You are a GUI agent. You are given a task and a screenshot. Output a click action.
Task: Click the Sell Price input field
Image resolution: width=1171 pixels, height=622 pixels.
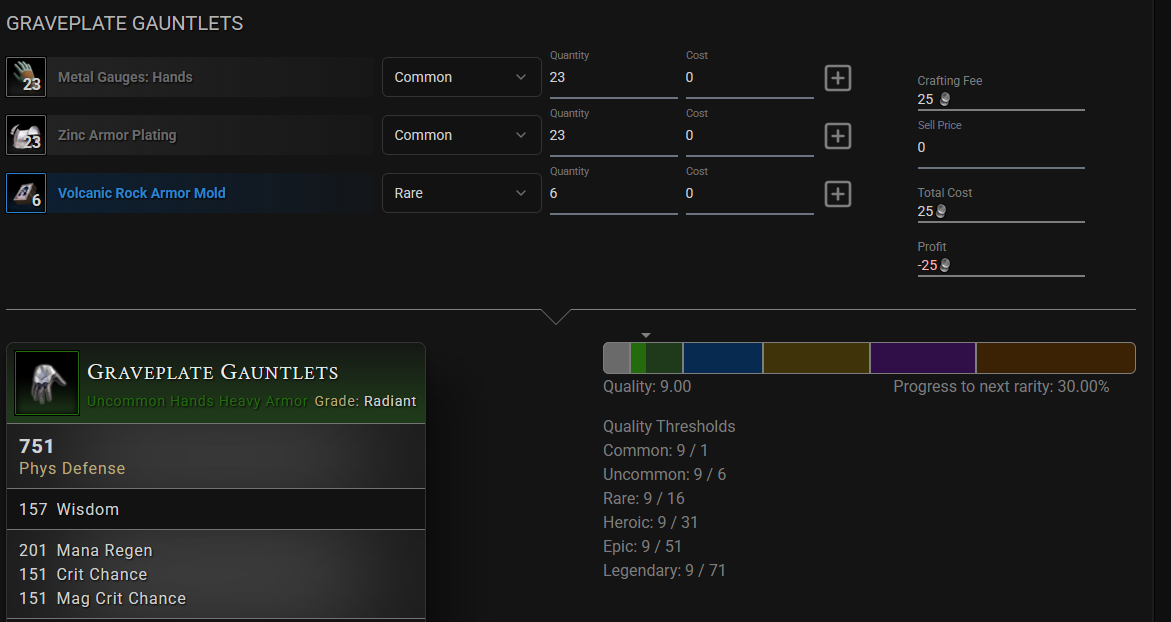1000,148
